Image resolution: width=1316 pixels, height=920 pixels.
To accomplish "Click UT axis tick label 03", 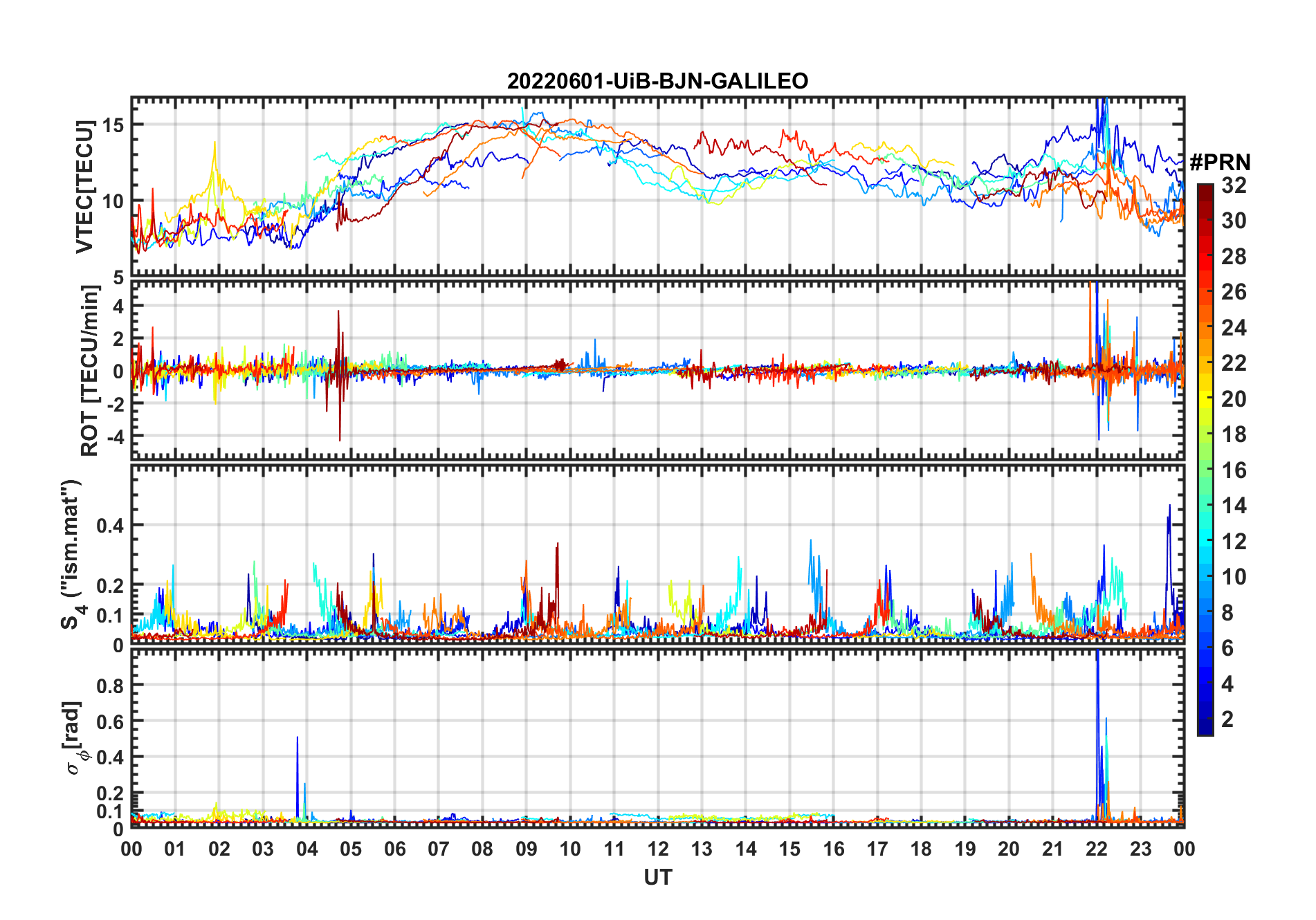I will click(x=263, y=849).
